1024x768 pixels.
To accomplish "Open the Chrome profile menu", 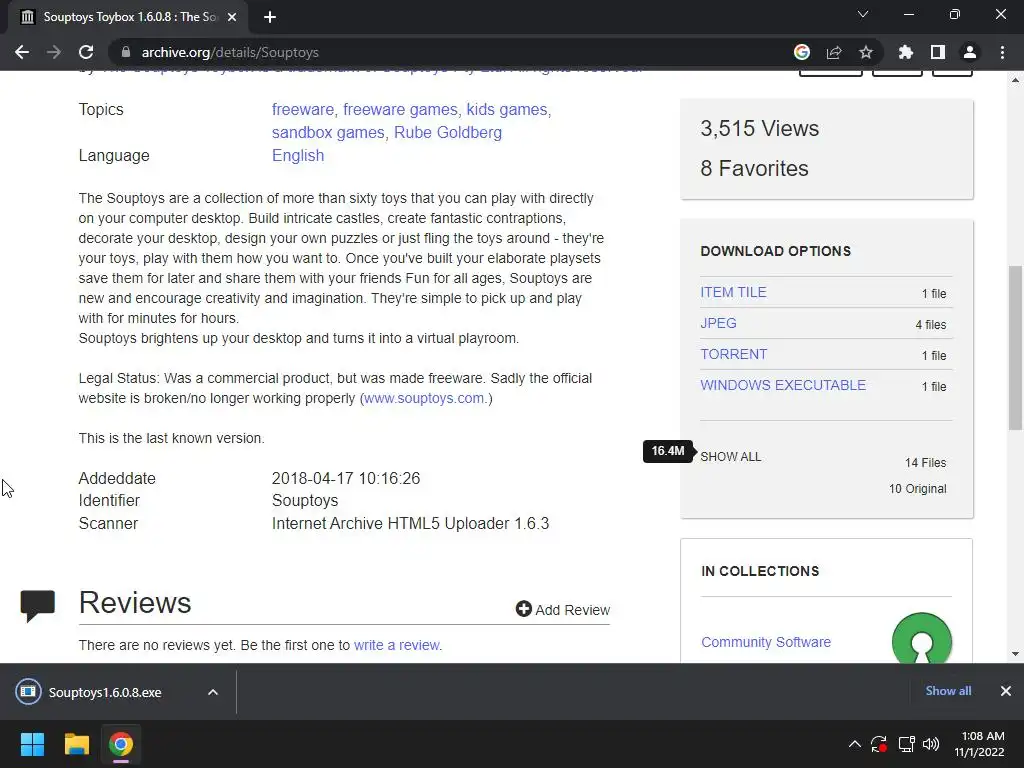I will click(x=970, y=52).
